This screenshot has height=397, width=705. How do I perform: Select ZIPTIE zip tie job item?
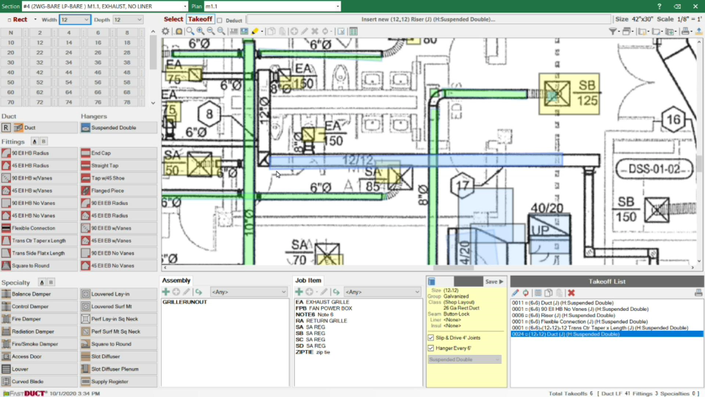click(x=312, y=352)
